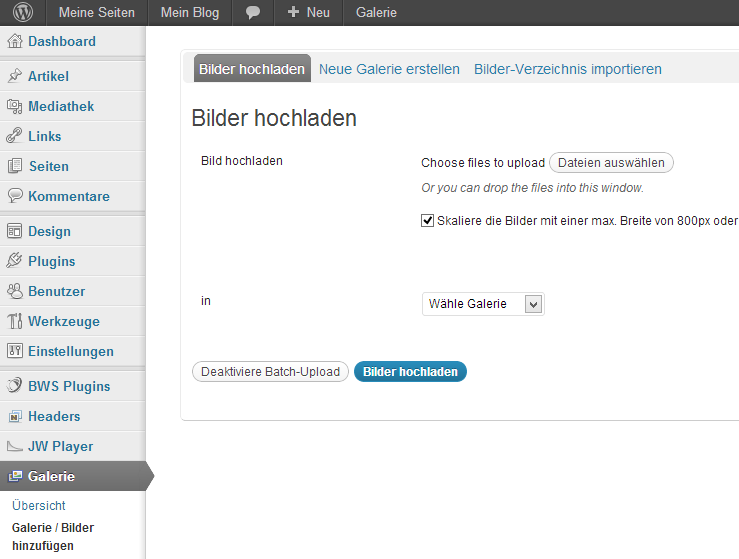
Task: Click the Plugins plug icon
Action: pyautogui.click(x=15, y=261)
